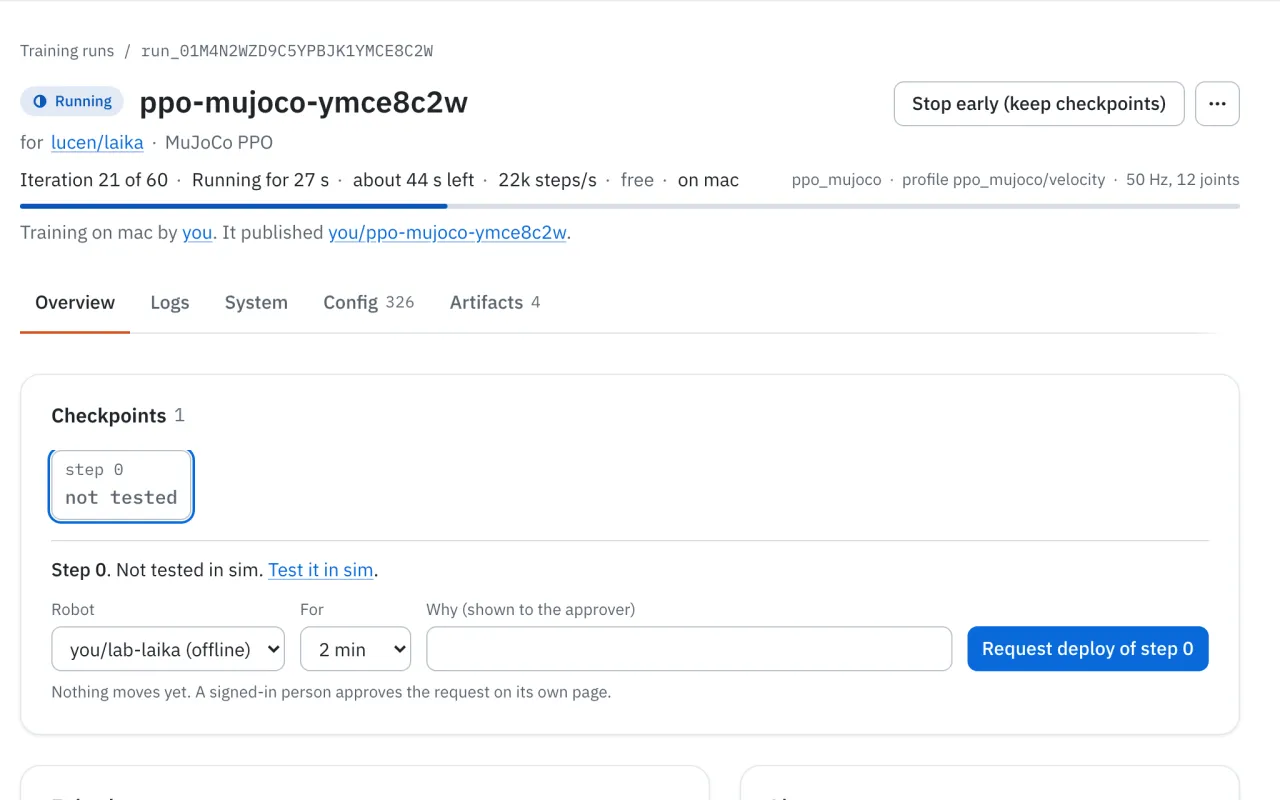
Task: Follow the Test it in sim link
Action: [321, 570]
